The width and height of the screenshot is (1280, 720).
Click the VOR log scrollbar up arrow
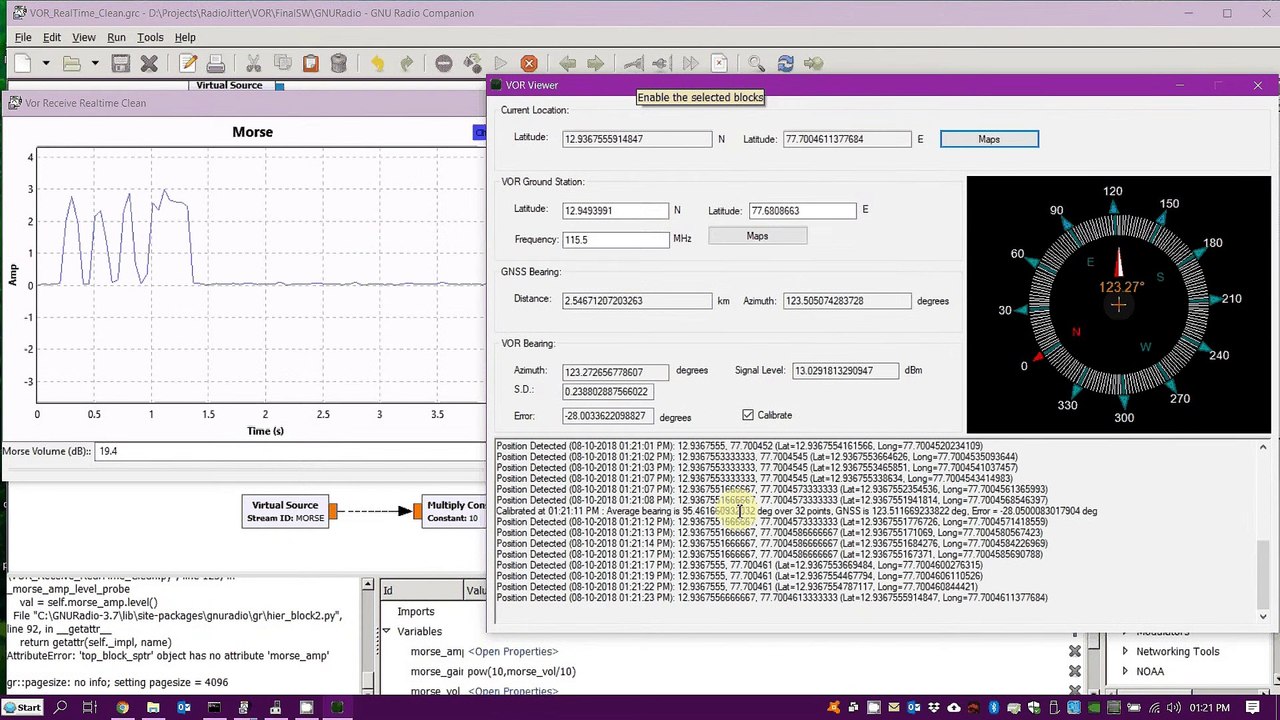tap(1263, 447)
